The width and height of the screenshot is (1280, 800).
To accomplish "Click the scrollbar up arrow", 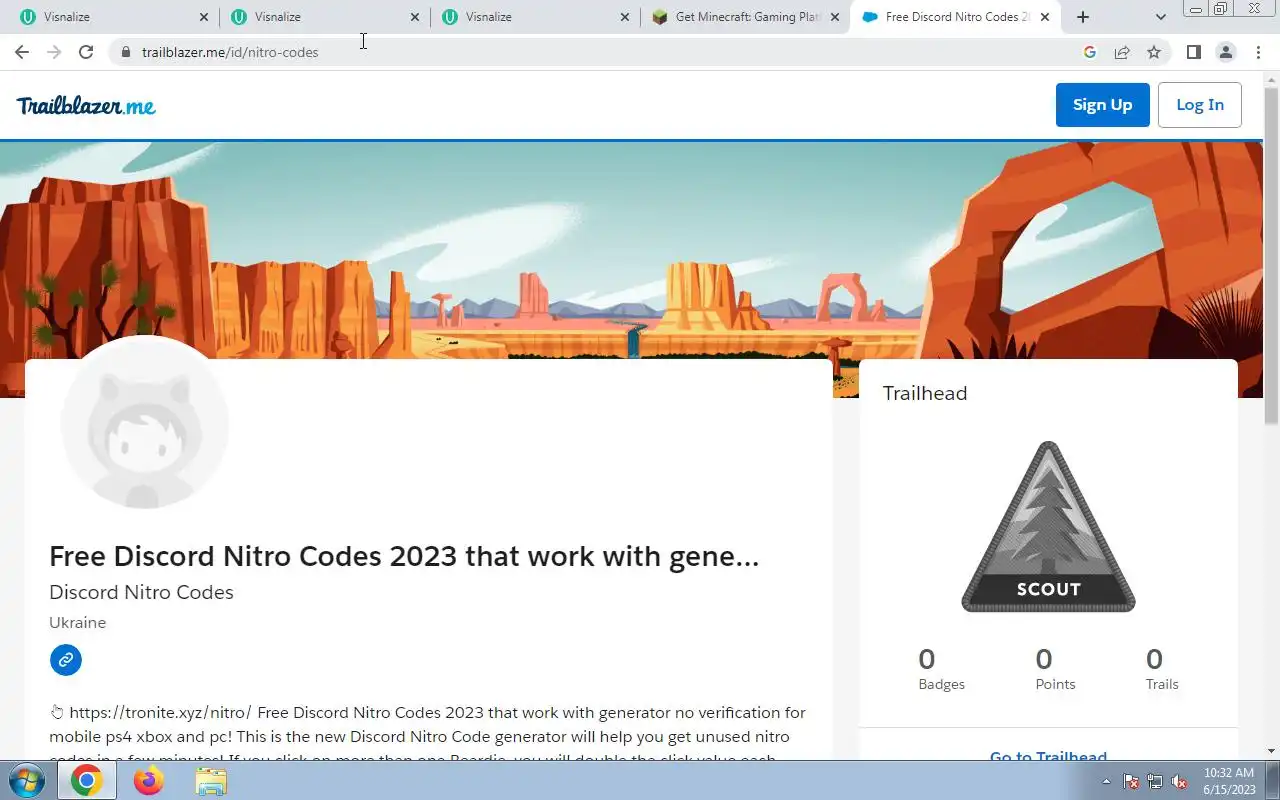I will click(1271, 78).
